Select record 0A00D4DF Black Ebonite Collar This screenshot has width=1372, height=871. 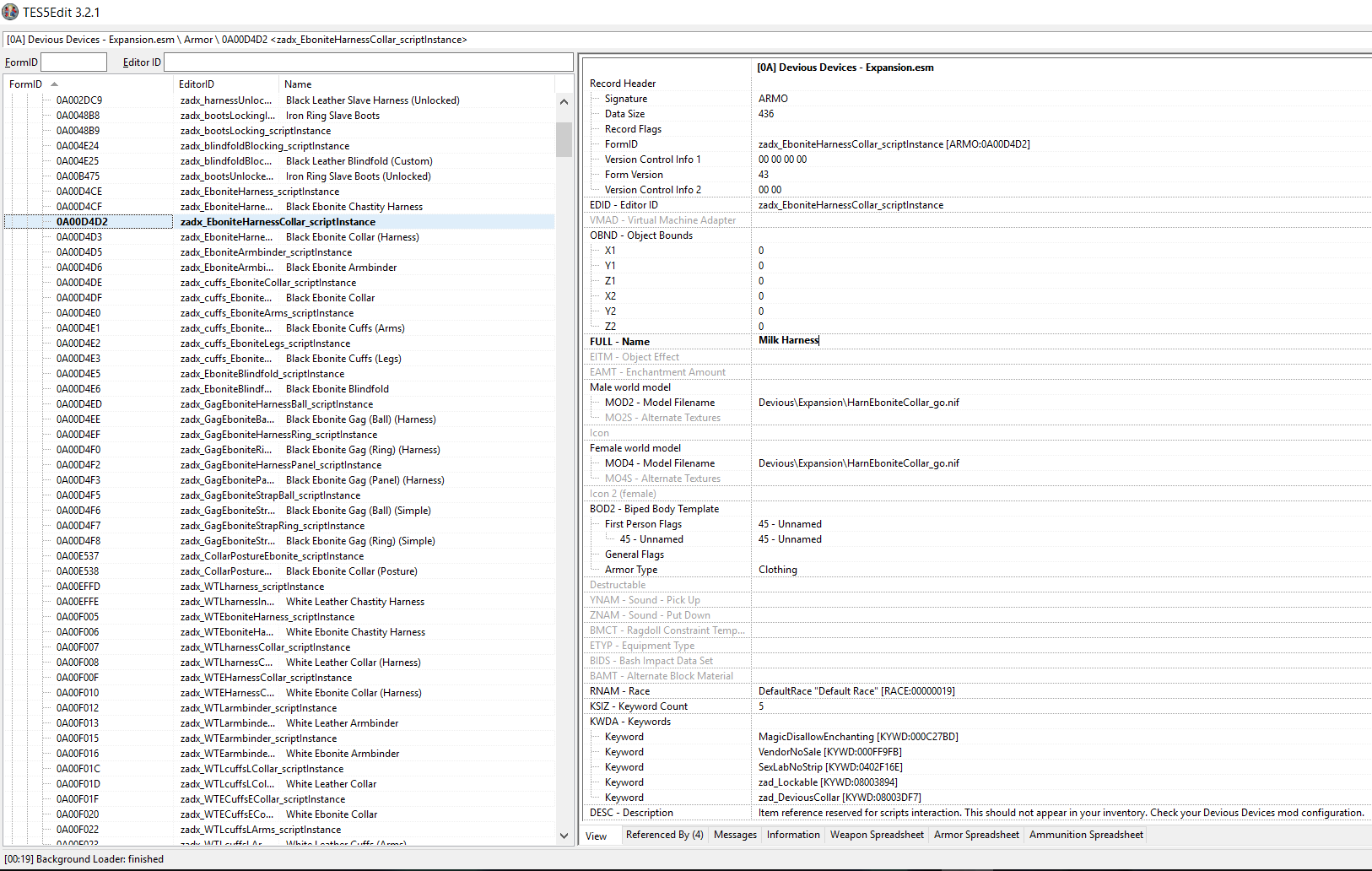[279, 298]
